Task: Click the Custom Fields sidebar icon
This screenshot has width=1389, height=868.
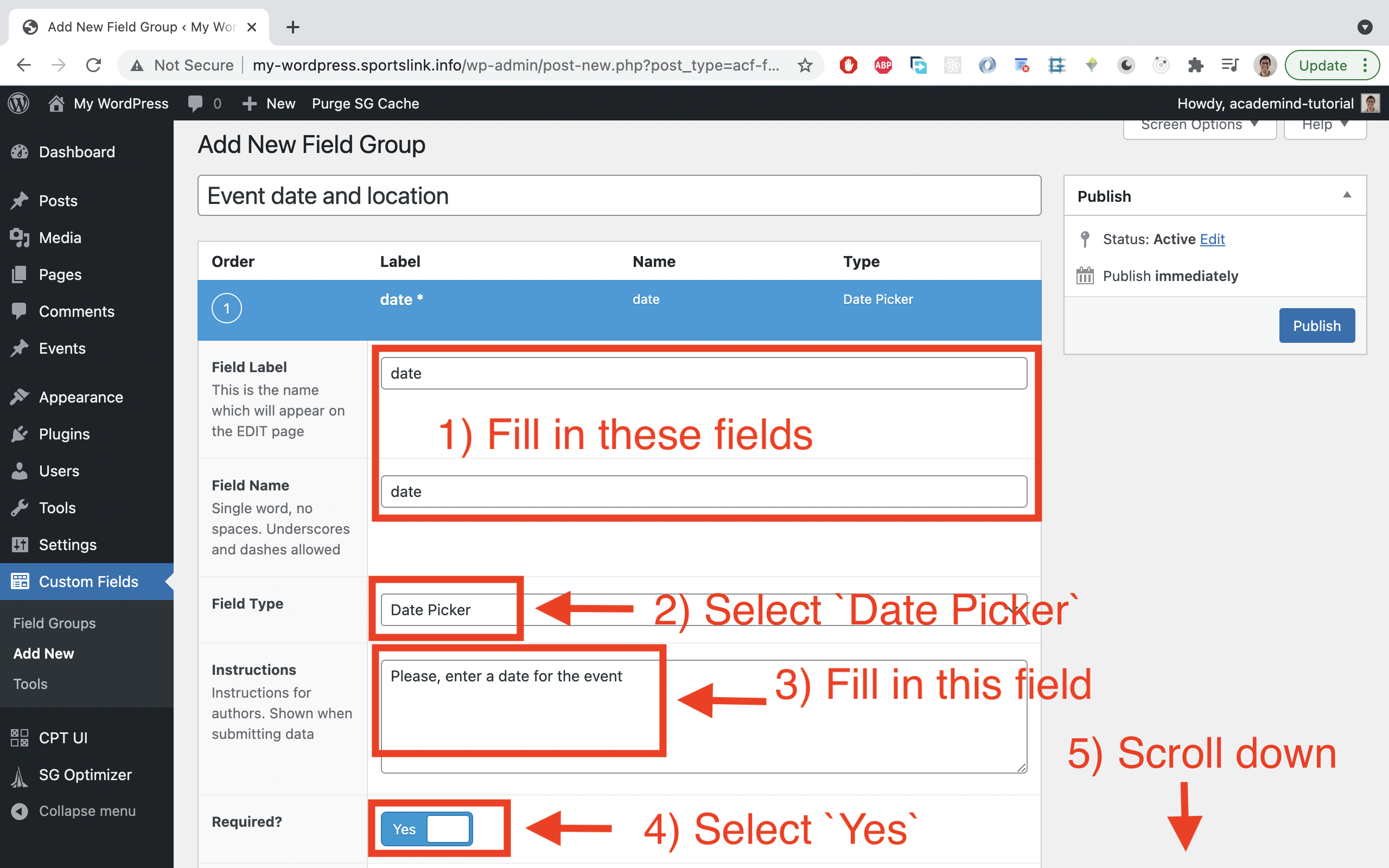Action: pyautogui.click(x=20, y=581)
